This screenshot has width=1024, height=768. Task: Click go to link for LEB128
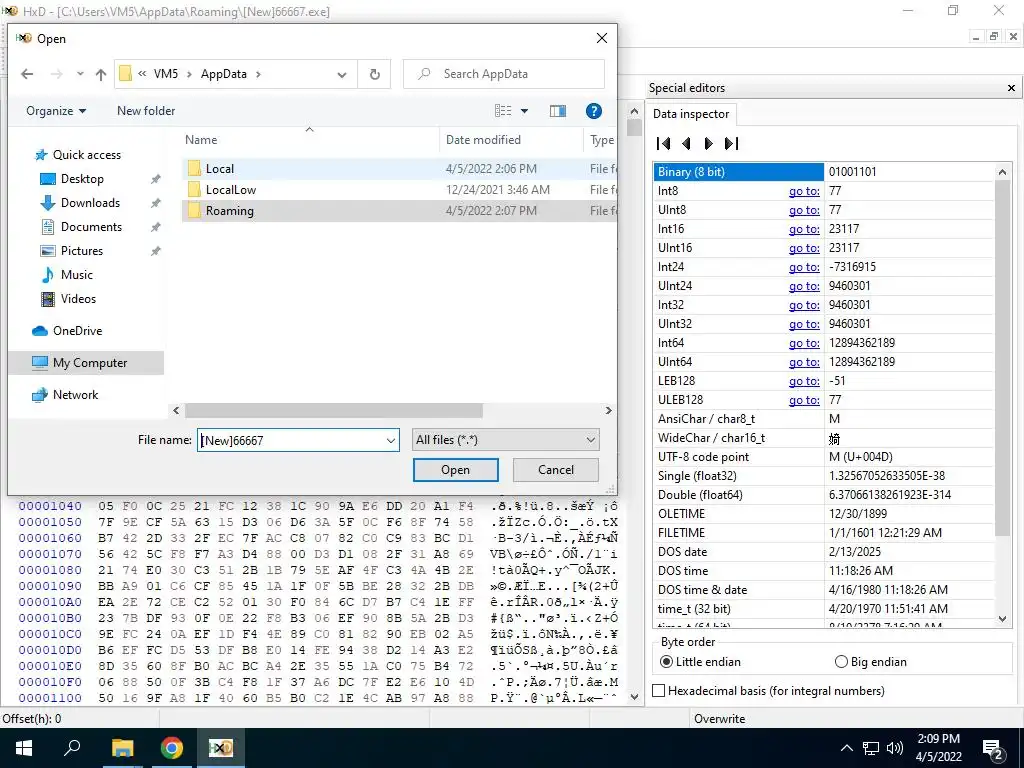tap(804, 381)
